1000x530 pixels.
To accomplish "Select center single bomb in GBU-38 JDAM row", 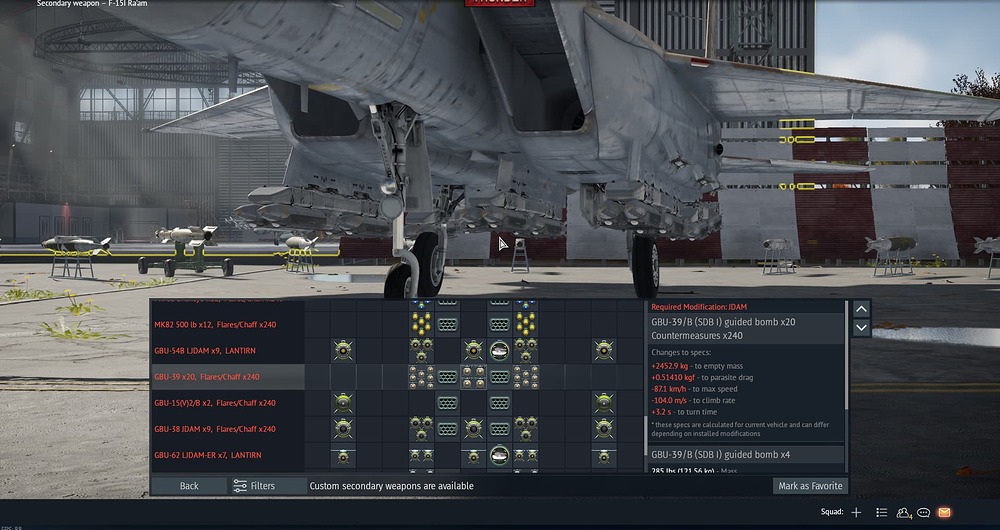I will 473,429.
